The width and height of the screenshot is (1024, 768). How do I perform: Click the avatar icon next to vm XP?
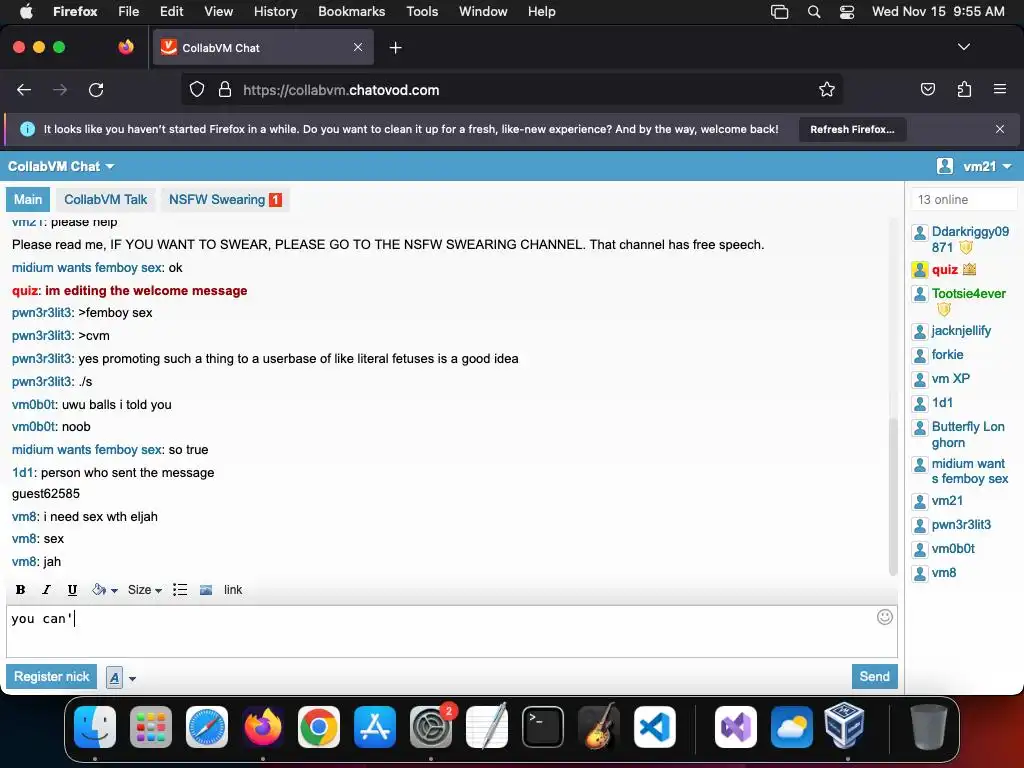920,379
